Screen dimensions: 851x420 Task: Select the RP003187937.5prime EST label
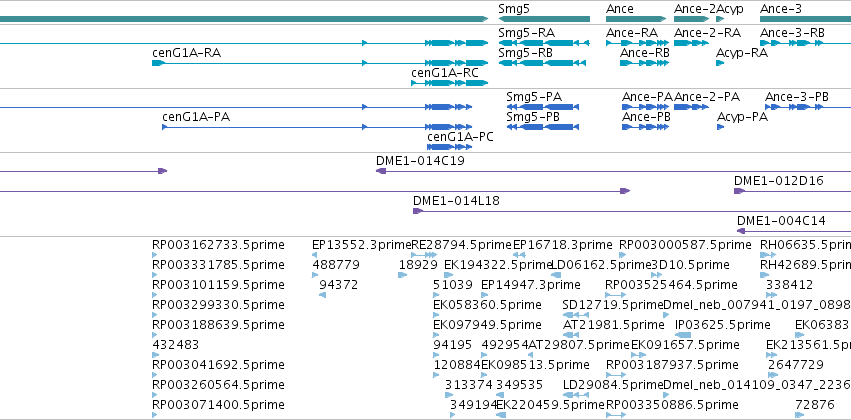pos(672,365)
